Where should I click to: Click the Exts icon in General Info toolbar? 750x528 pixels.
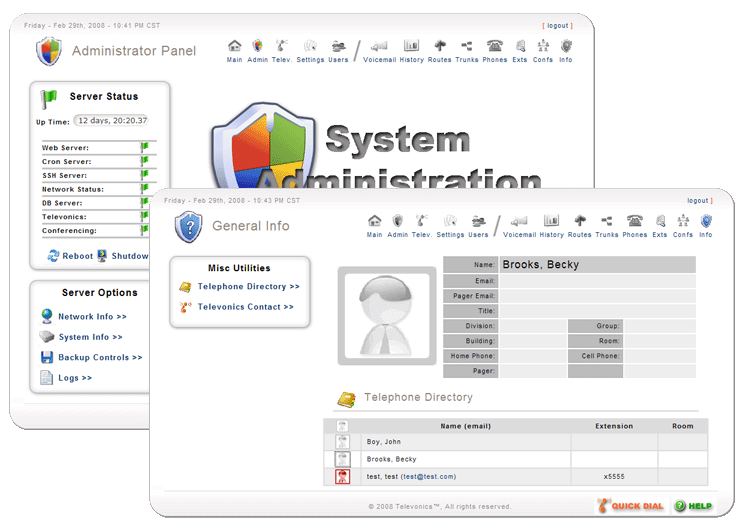pyautogui.click(x=660, y=222)
